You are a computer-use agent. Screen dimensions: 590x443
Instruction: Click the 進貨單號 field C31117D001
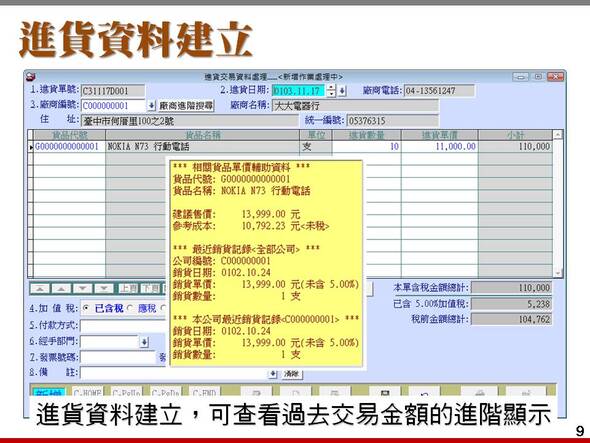[113, 91]
